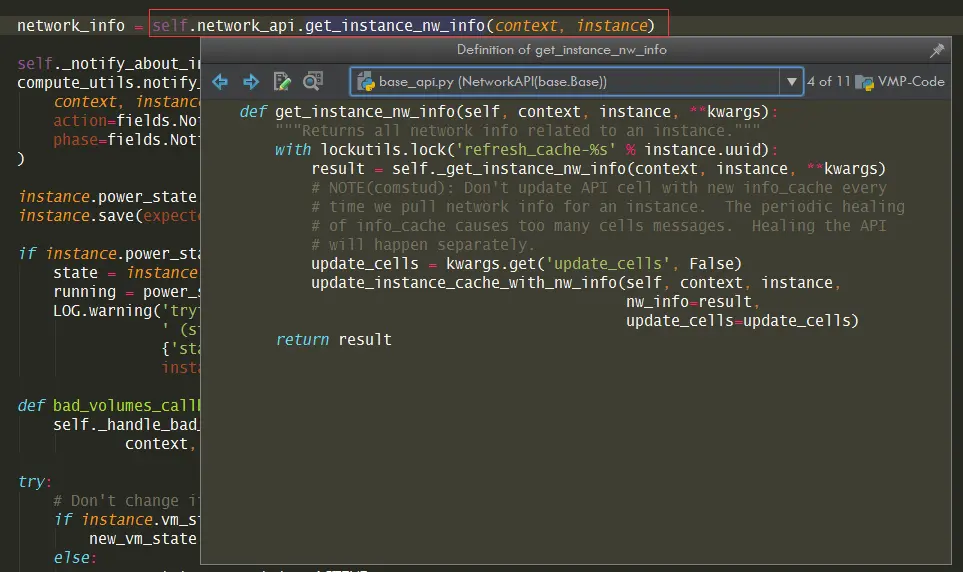The image size is (963, 572).
Task: Click 'running = power_' line in editor
Action: (127, 292)
